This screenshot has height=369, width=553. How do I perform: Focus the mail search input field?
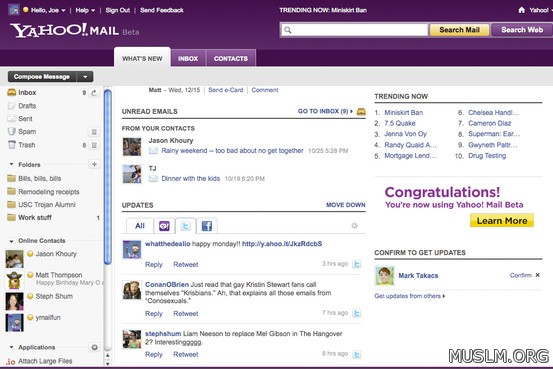[x=354, y=30]
